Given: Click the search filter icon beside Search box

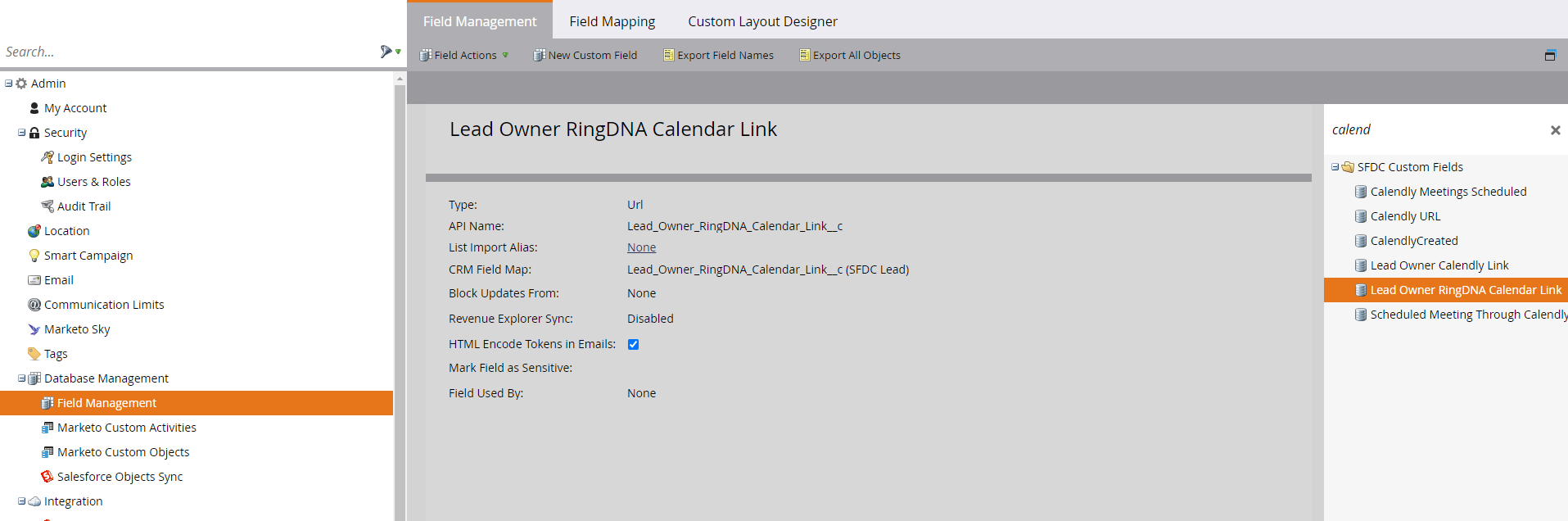Looking at the screenshot, I should (x=386, y=52).
